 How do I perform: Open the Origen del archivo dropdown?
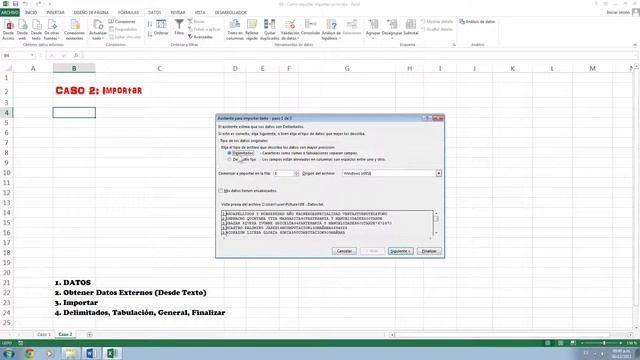pos(439,173)
